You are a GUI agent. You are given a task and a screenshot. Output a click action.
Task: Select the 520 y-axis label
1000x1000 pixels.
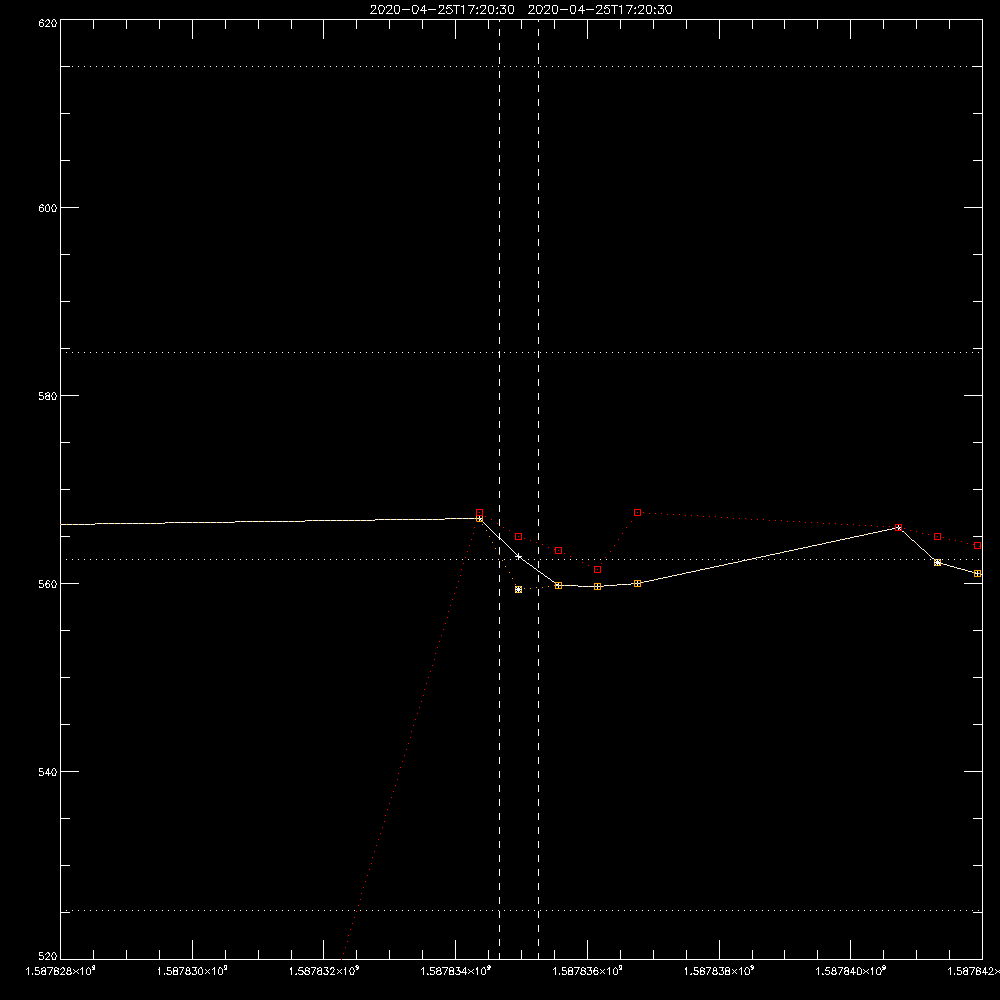coord(48,956)
